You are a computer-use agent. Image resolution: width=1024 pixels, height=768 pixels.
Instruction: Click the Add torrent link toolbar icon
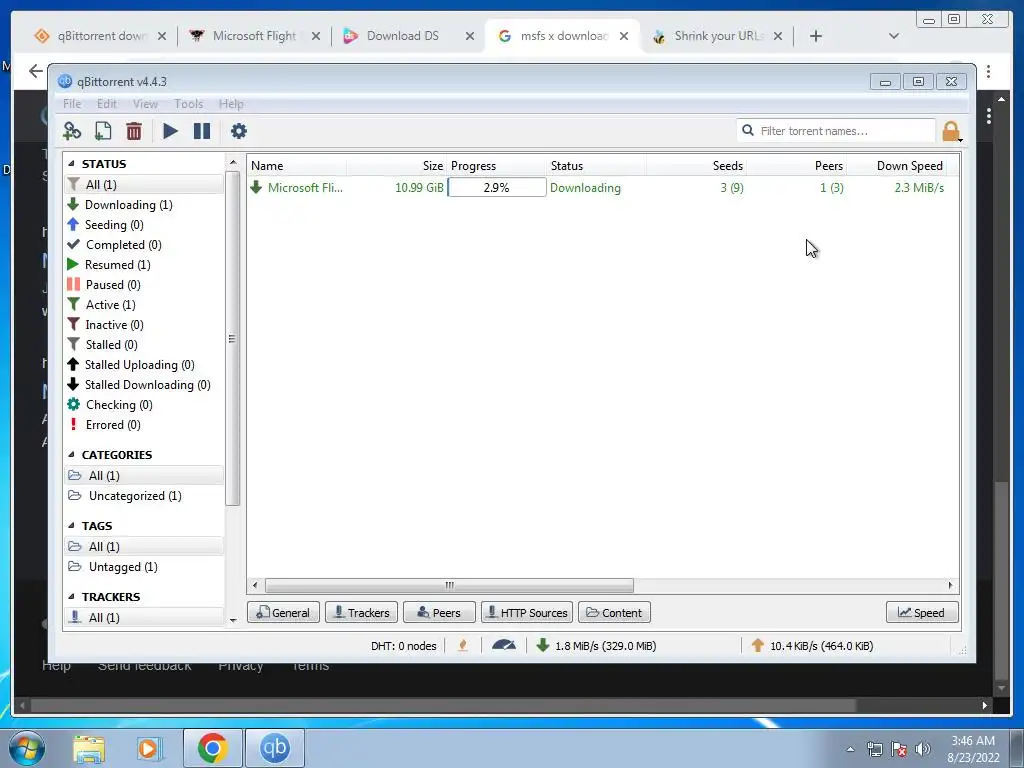(x=72, y=131)
